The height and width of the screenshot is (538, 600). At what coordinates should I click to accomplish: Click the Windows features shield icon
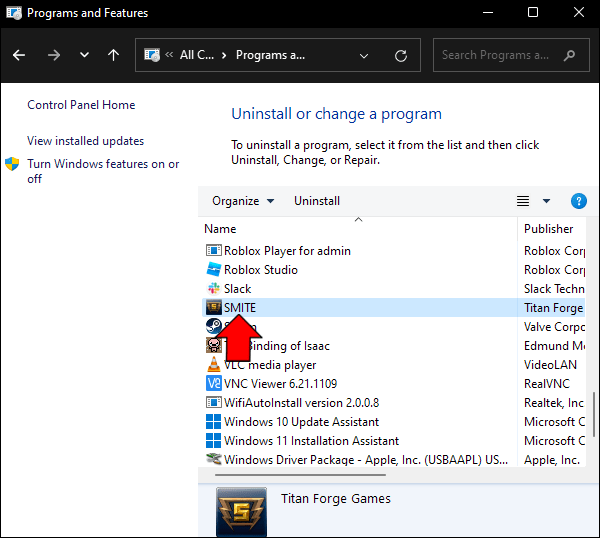click(x=12, y=164)
